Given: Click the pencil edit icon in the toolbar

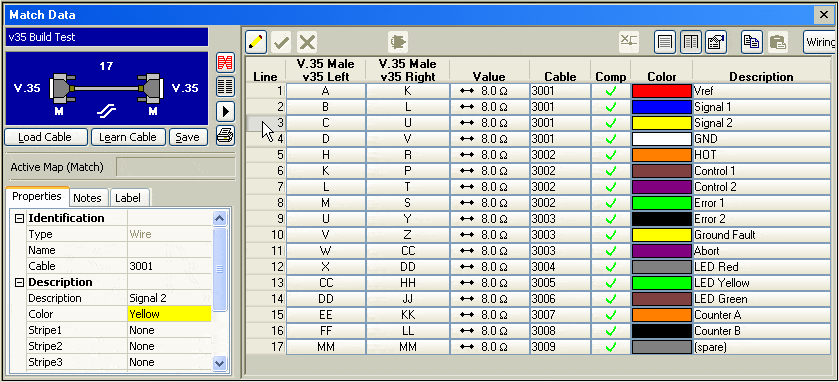Looking at the screenshot, I should coord(257,42).
